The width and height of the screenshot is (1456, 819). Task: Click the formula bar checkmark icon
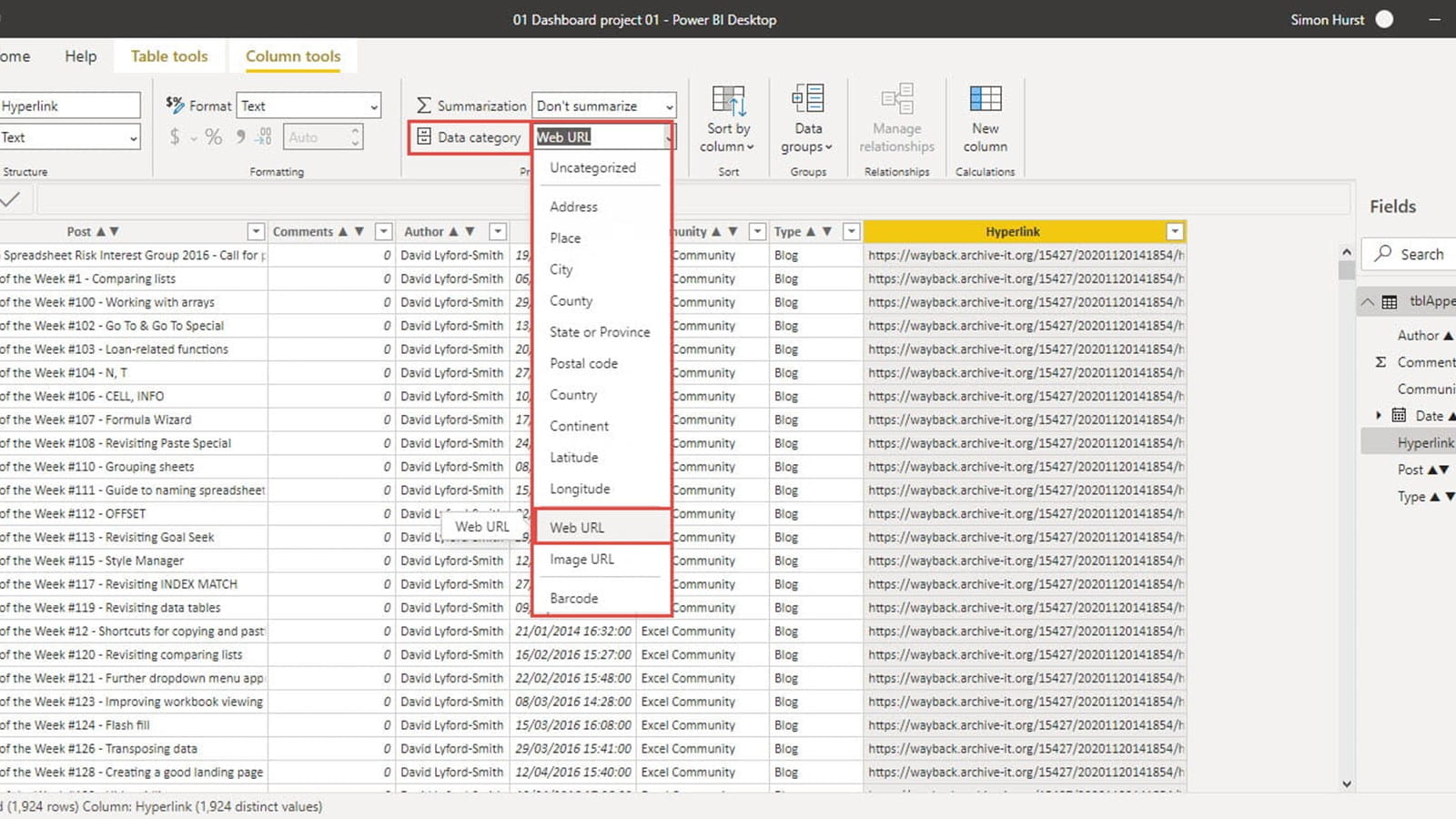11,199
